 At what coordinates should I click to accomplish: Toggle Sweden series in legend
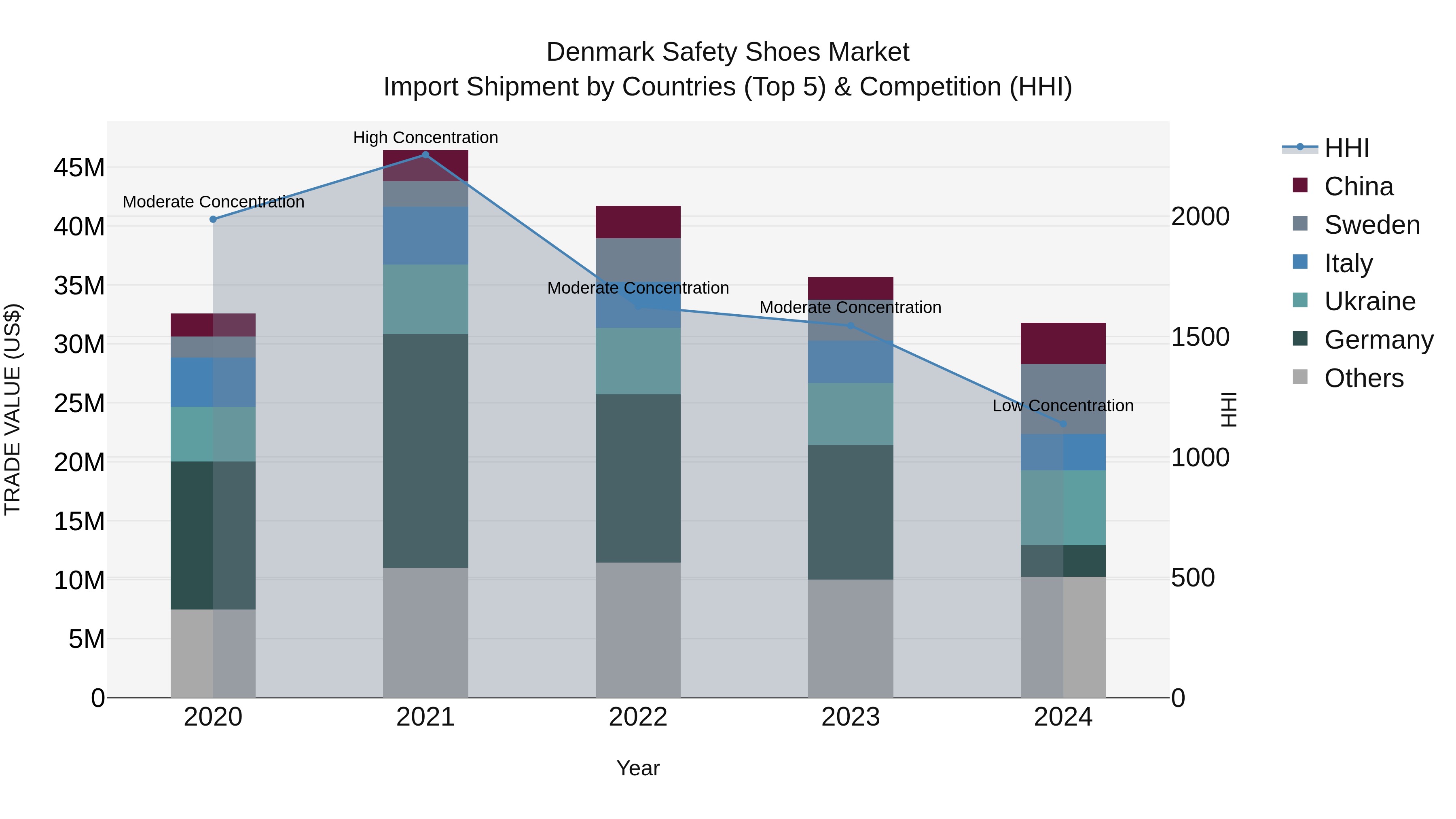(x=1357, y=224)
